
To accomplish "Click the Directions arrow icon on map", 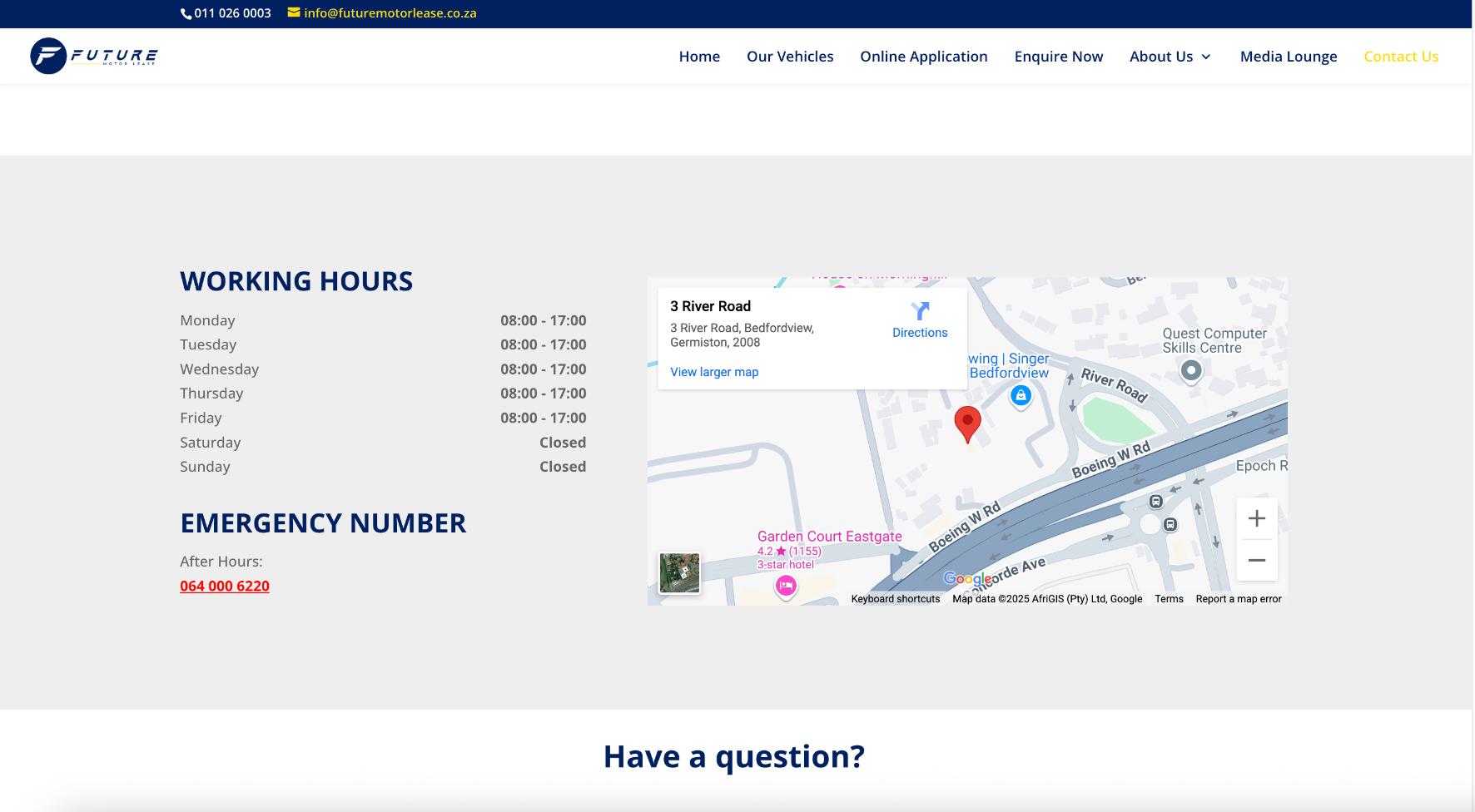I will tap(920, 311).
